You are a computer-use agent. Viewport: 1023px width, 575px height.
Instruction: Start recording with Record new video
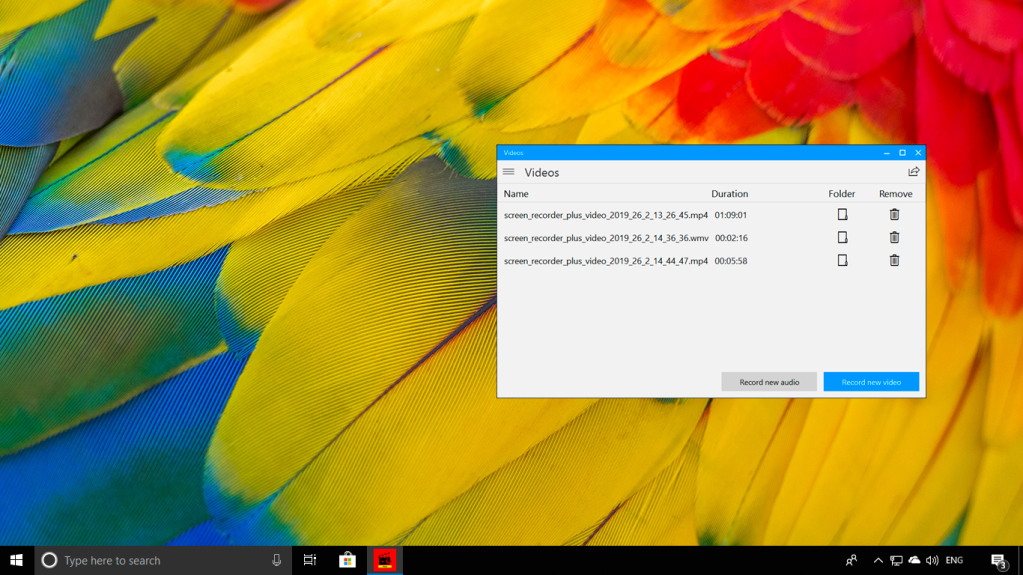[x=870, y=382]
